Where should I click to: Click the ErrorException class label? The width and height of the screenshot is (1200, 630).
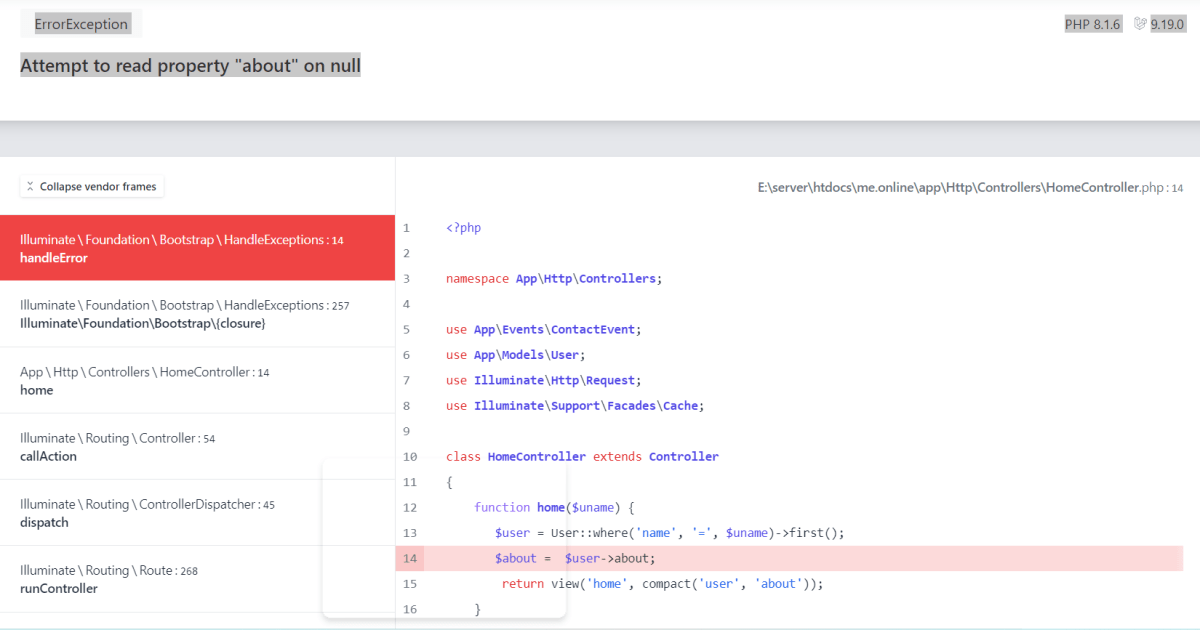click(81, 24)
